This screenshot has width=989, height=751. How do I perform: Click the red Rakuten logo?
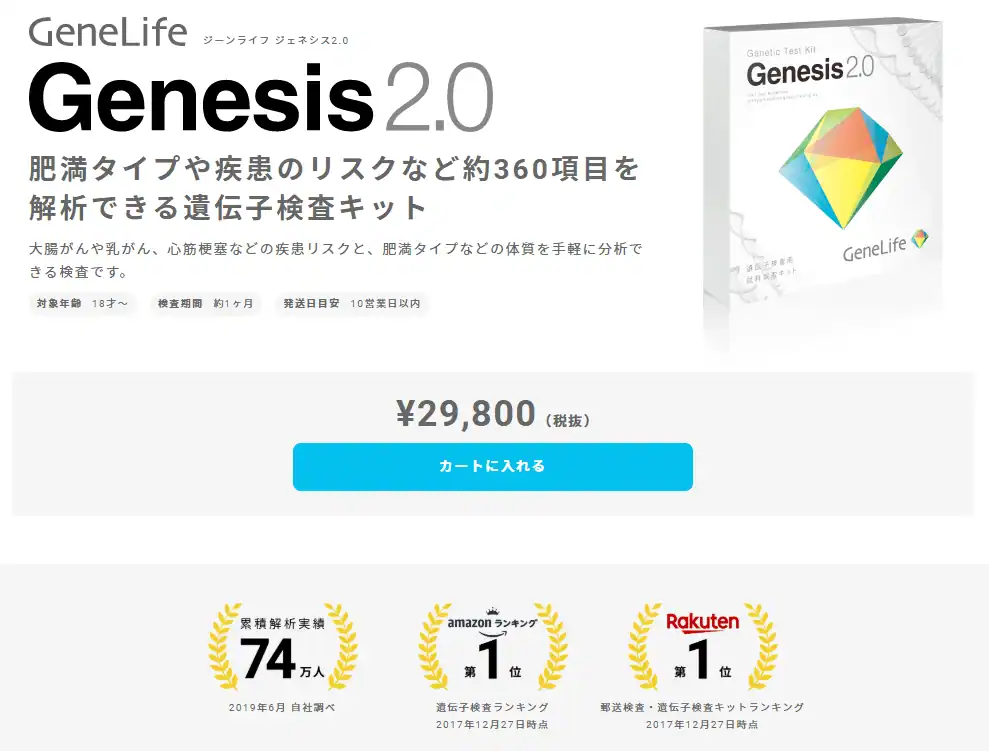point(703,622)
